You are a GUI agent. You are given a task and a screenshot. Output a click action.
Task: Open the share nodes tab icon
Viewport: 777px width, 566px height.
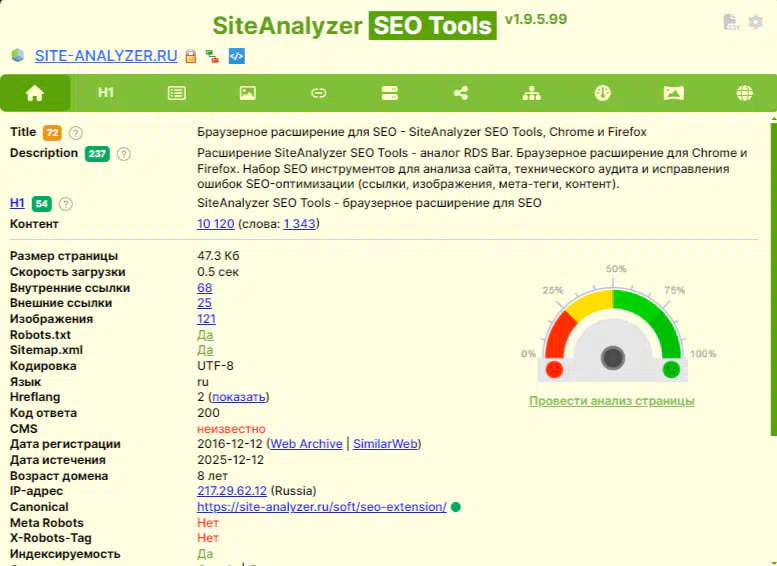coord(460,93)
